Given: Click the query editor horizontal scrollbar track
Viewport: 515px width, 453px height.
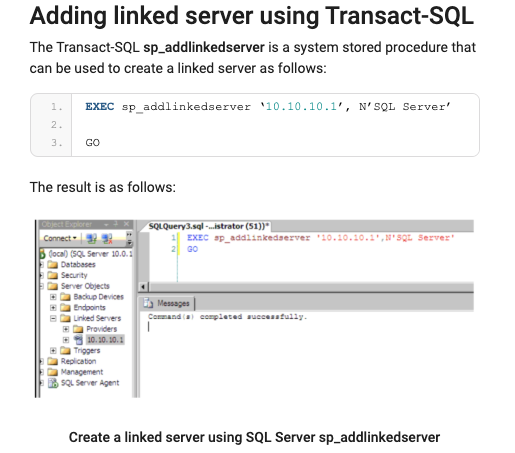Looking at the screenshot, I should point(311,287).
